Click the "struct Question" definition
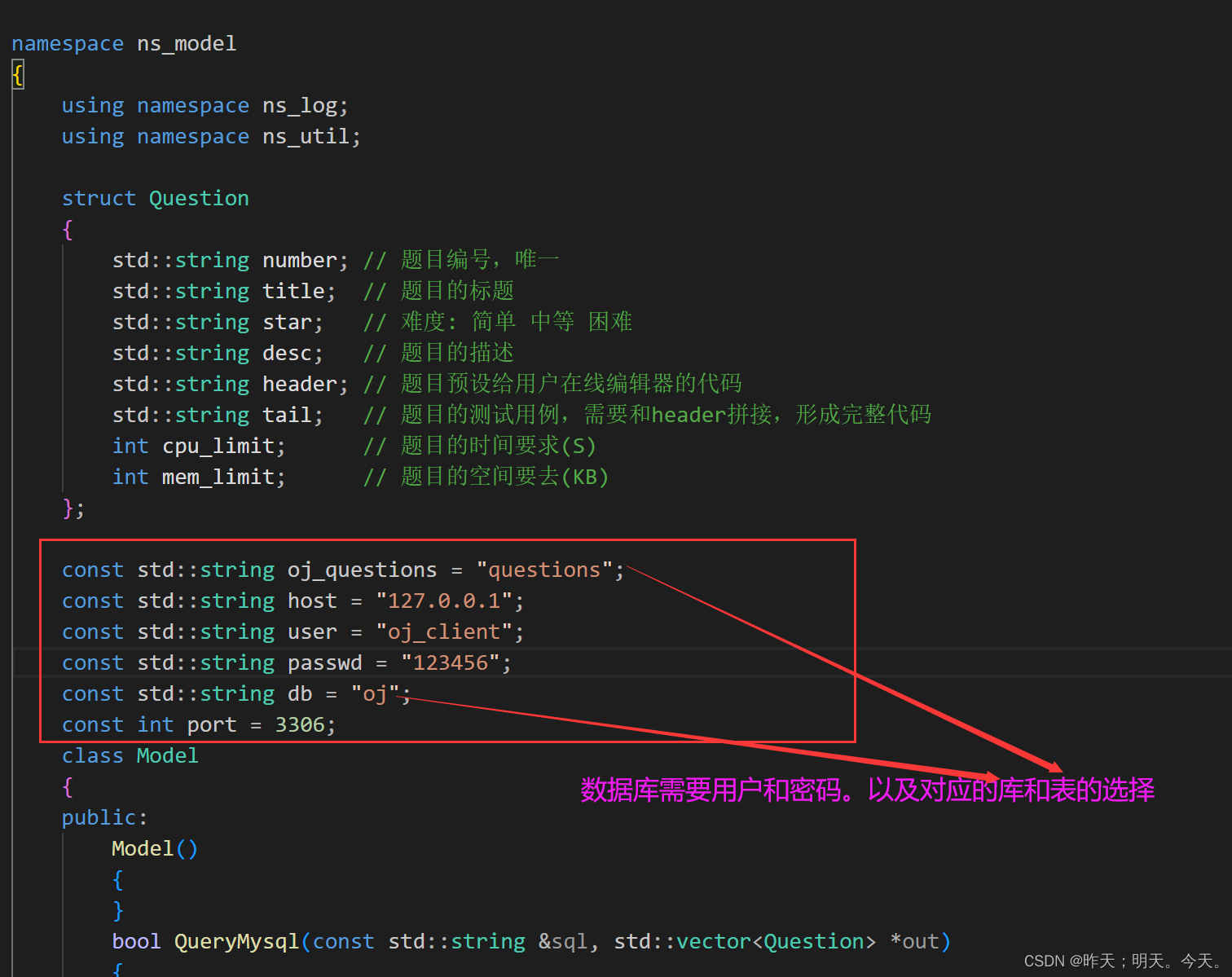 [x=156, y=199]
